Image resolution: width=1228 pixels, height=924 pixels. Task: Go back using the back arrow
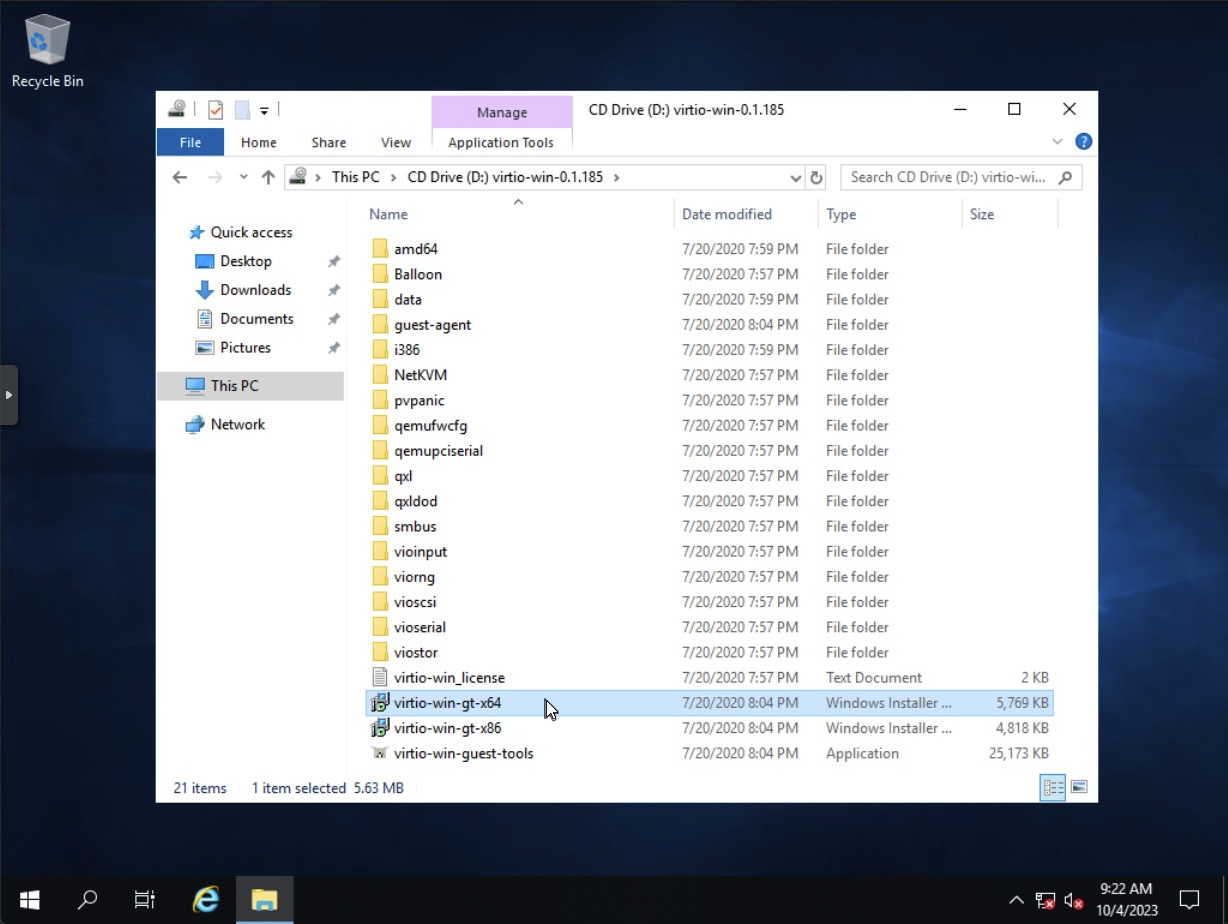point(179,177)
